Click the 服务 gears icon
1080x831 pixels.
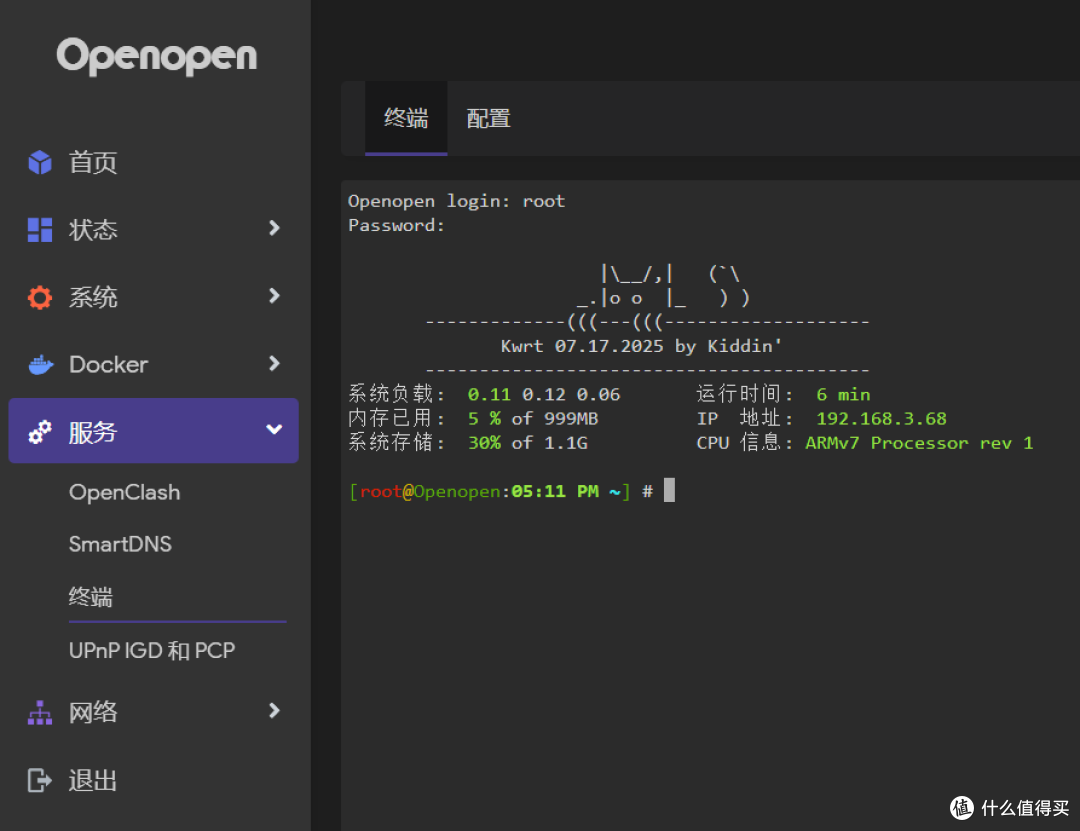(x=40, y=432)
